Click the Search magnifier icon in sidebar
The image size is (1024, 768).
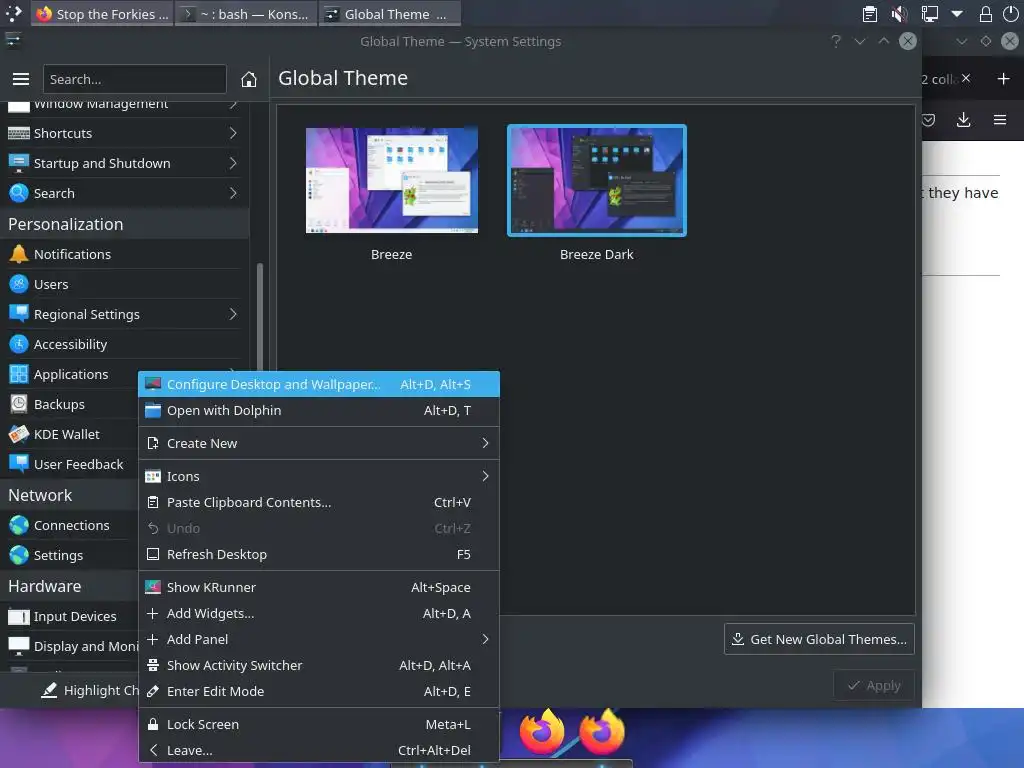pyautogui.click(x=18, y=193)
